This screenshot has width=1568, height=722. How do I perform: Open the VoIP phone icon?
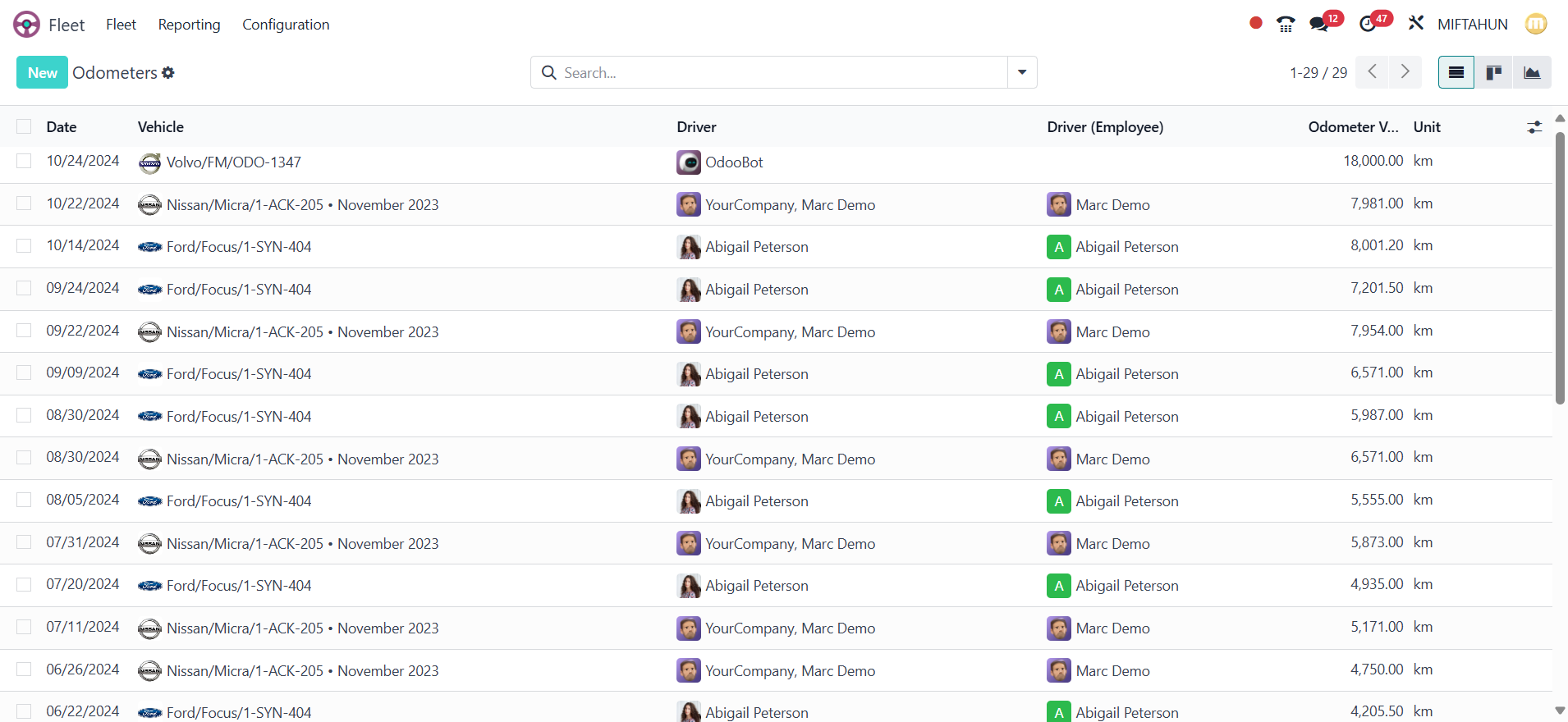click(1286, 25)
